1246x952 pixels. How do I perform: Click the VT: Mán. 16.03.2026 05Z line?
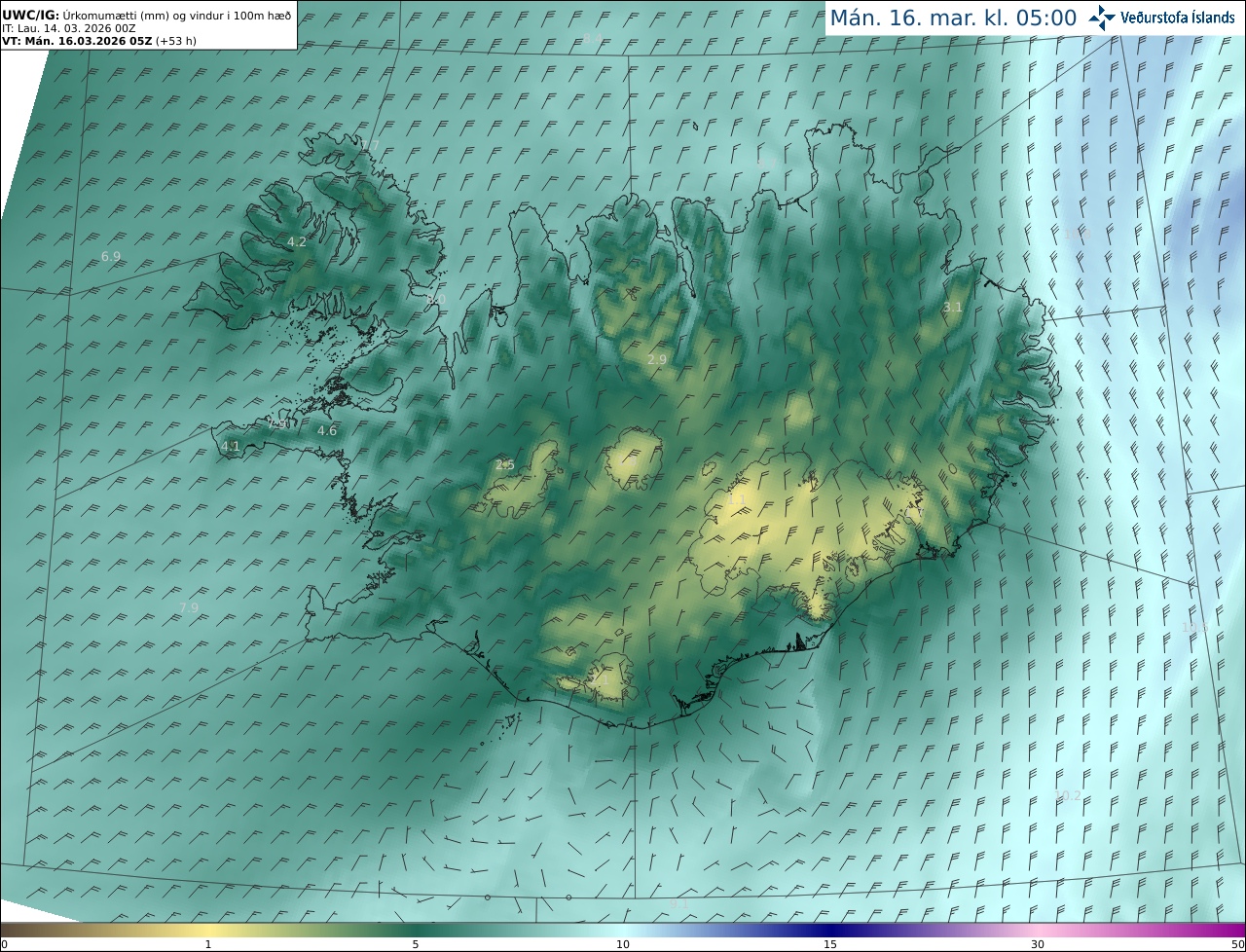tap(98, 41)
